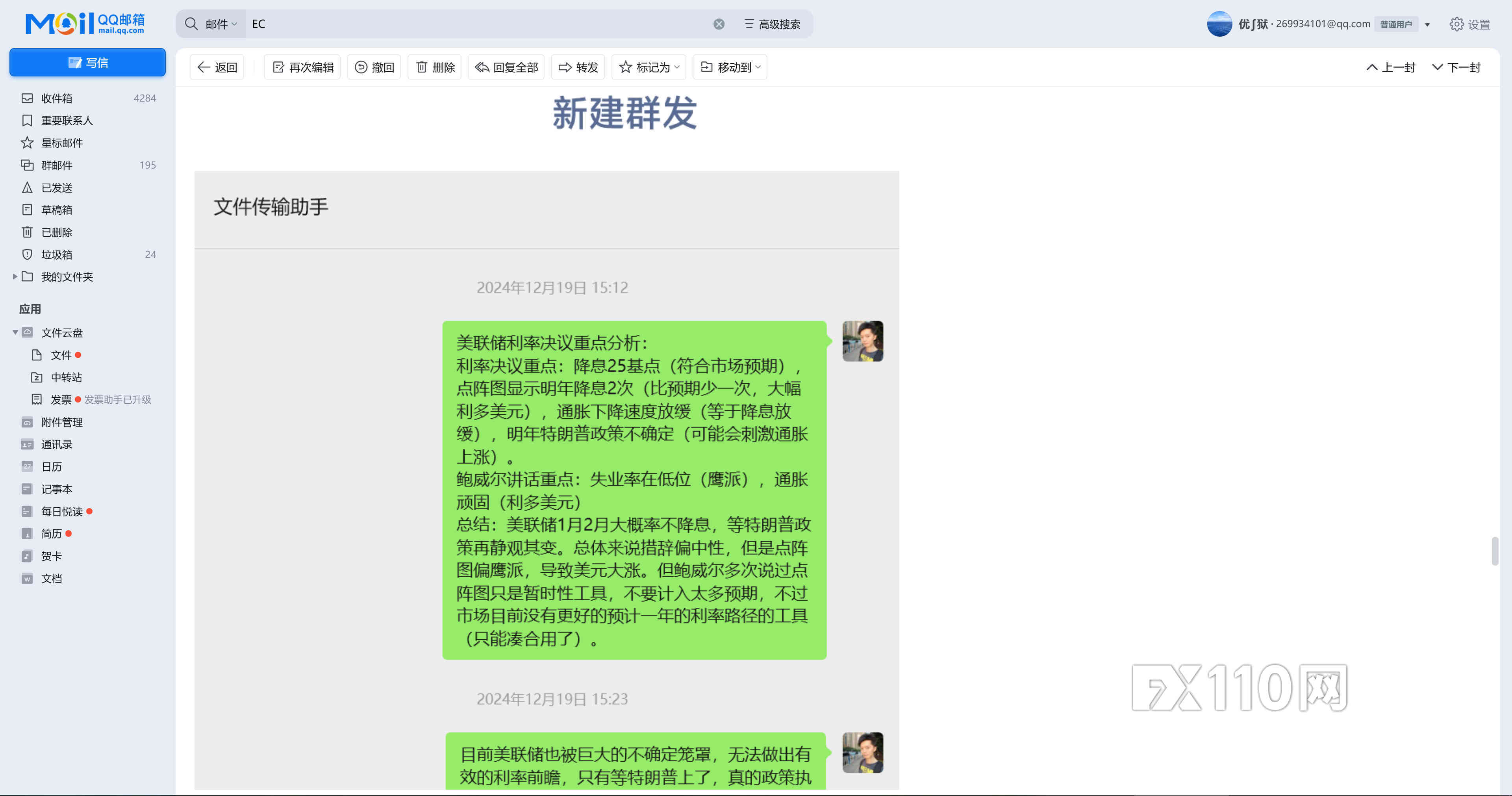The width and height of the screenshot is (1512, 796).
Task: Open the advanced search (高级搜索)
Action: (773, 24)
